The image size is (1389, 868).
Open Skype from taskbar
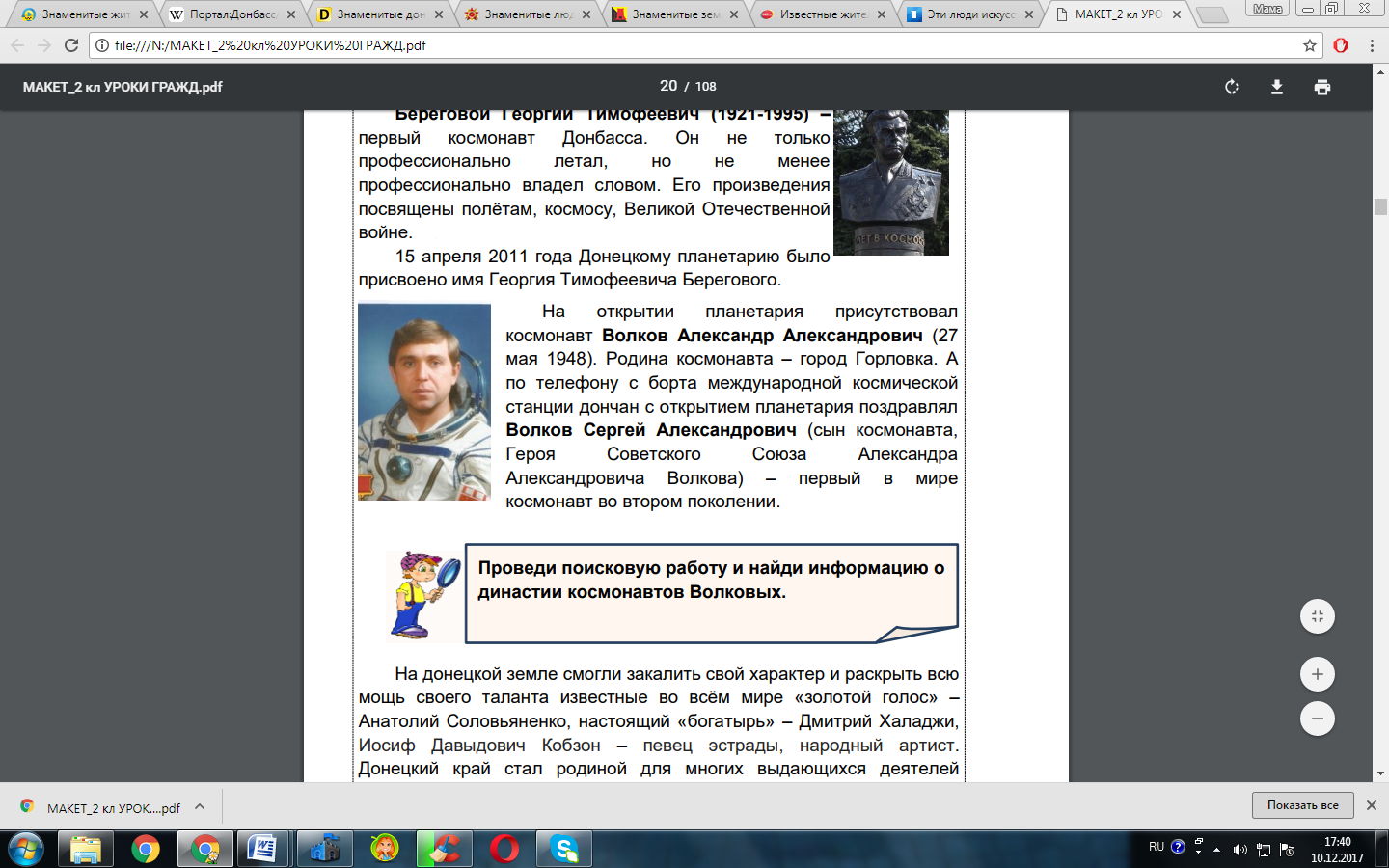pos(563,850)
